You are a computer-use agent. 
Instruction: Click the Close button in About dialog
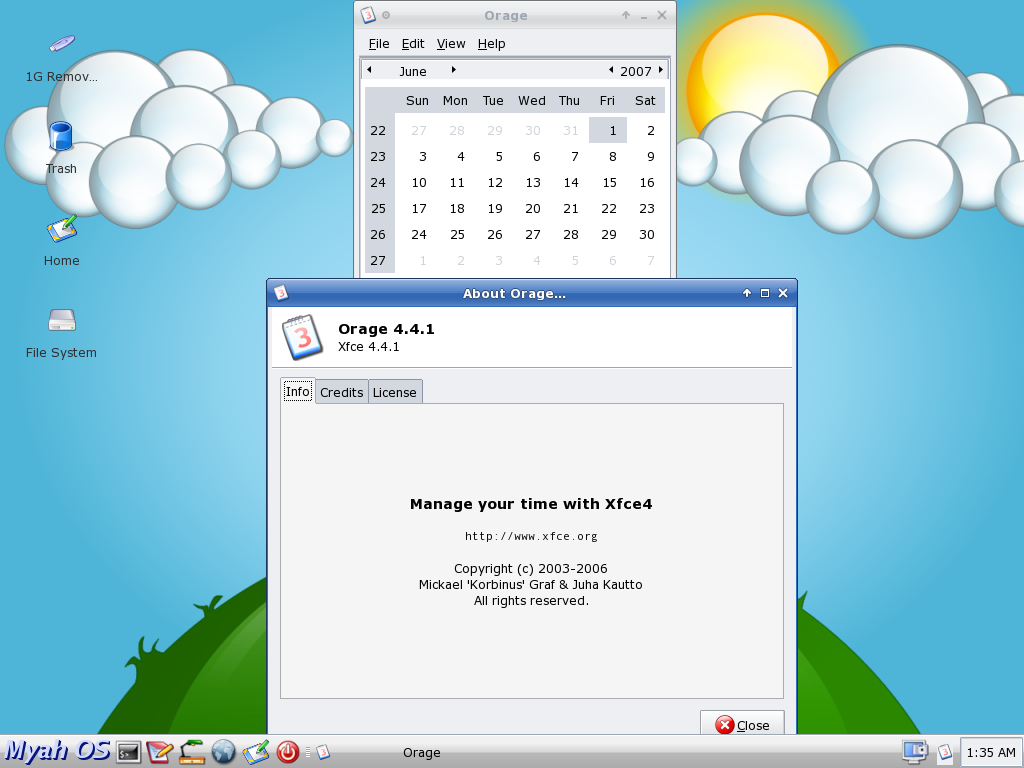click(x=742, y=724)
